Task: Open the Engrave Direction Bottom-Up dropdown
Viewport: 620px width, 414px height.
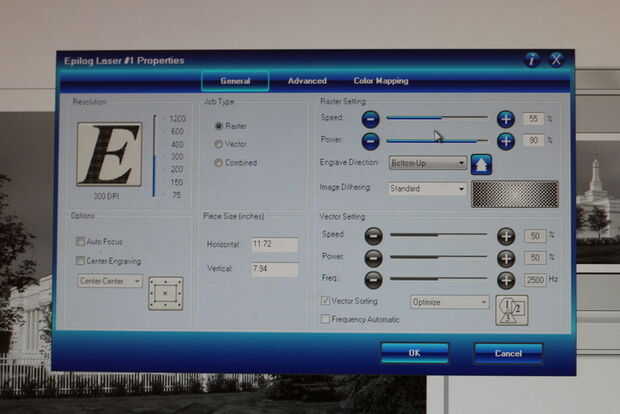Action: (427, 163)
